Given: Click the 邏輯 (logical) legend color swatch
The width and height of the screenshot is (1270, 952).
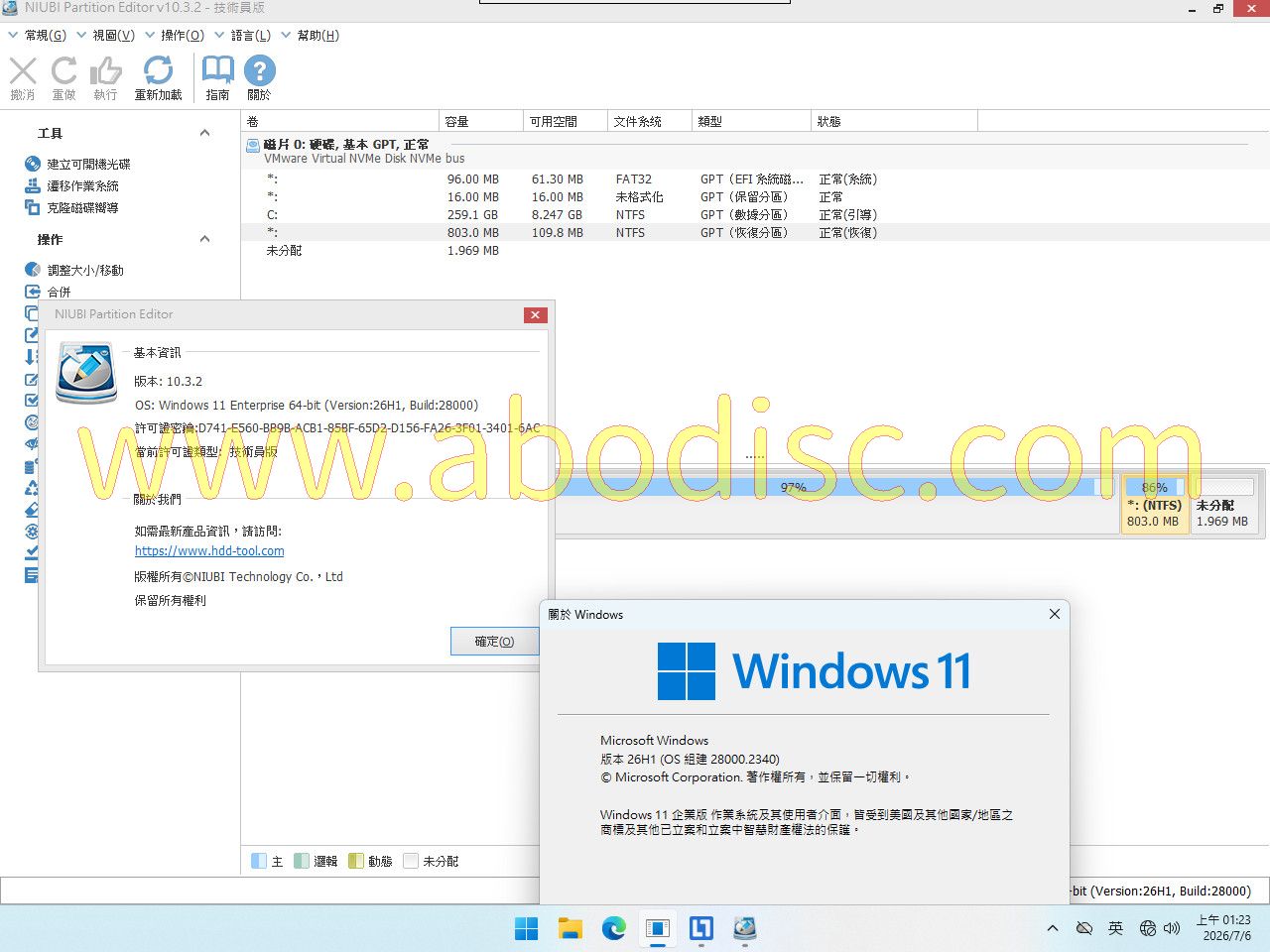Looking at the screenshot, I should point(302,861).
